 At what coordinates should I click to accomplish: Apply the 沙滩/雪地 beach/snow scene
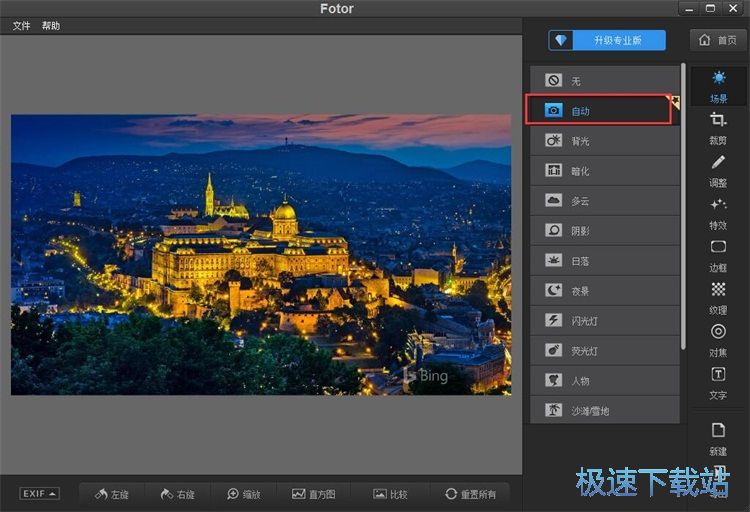coord(605,410)
